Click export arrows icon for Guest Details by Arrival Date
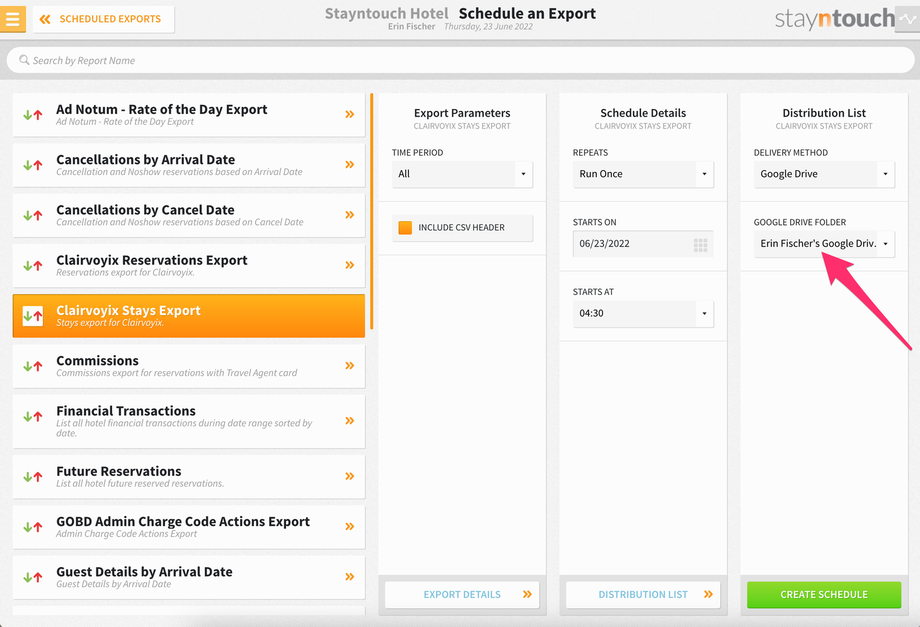The width and height of the screenshot is (920, 627). pos(33,578)
